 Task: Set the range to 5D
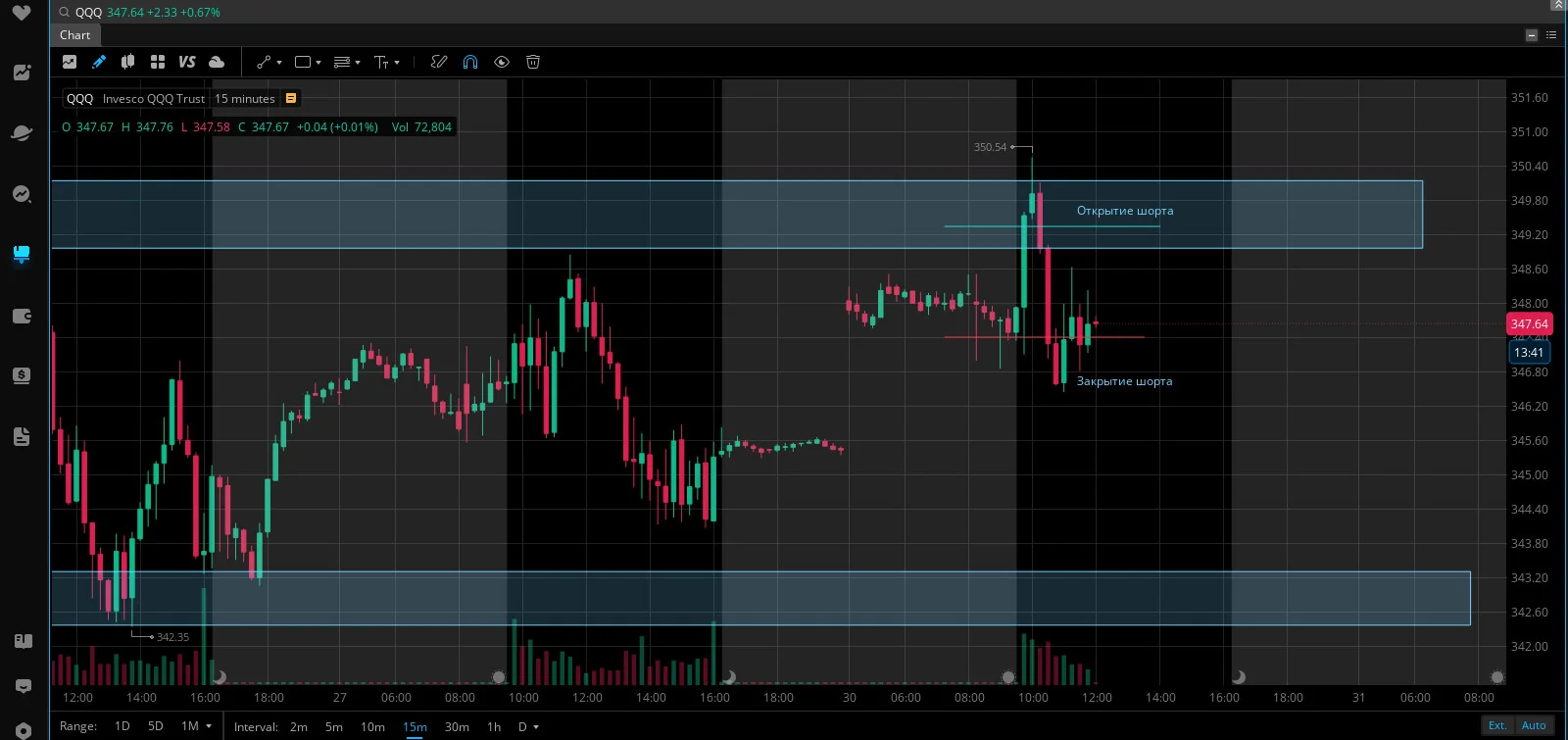click(x=156, y=726)
